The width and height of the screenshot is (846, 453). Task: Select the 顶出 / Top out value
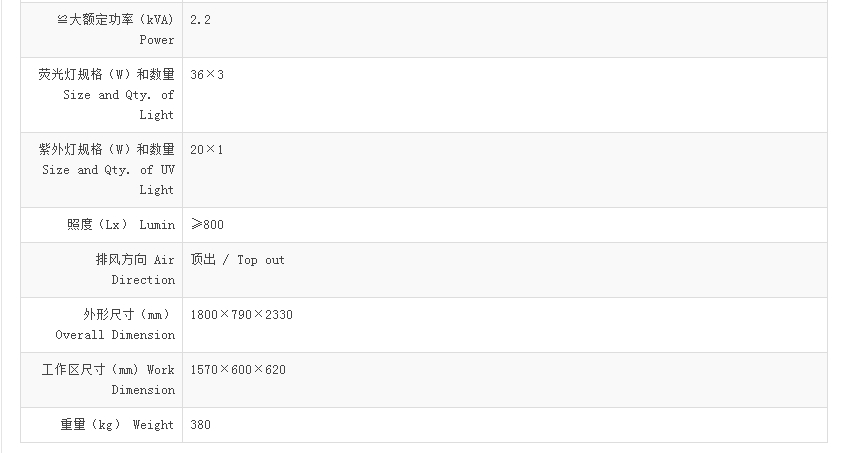coord(237,260)
